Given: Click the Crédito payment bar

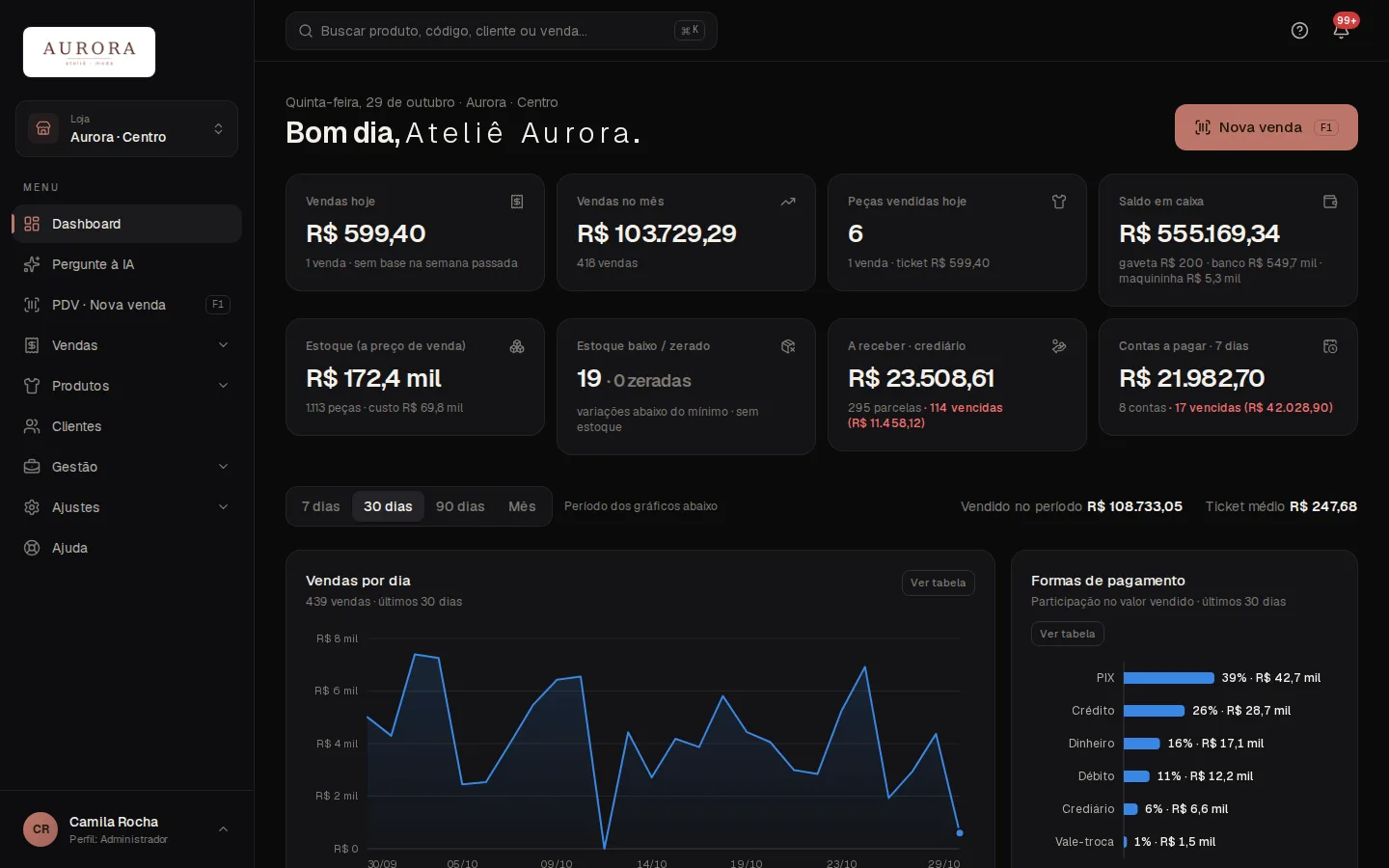Looking at the screenshot, I should click(x=1154, y=711).
